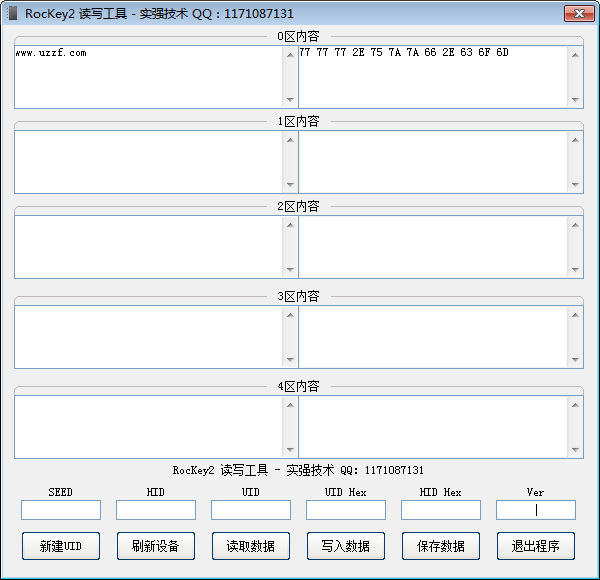Click scroll-up arrow of 3区 left text area

click(290, 315)
